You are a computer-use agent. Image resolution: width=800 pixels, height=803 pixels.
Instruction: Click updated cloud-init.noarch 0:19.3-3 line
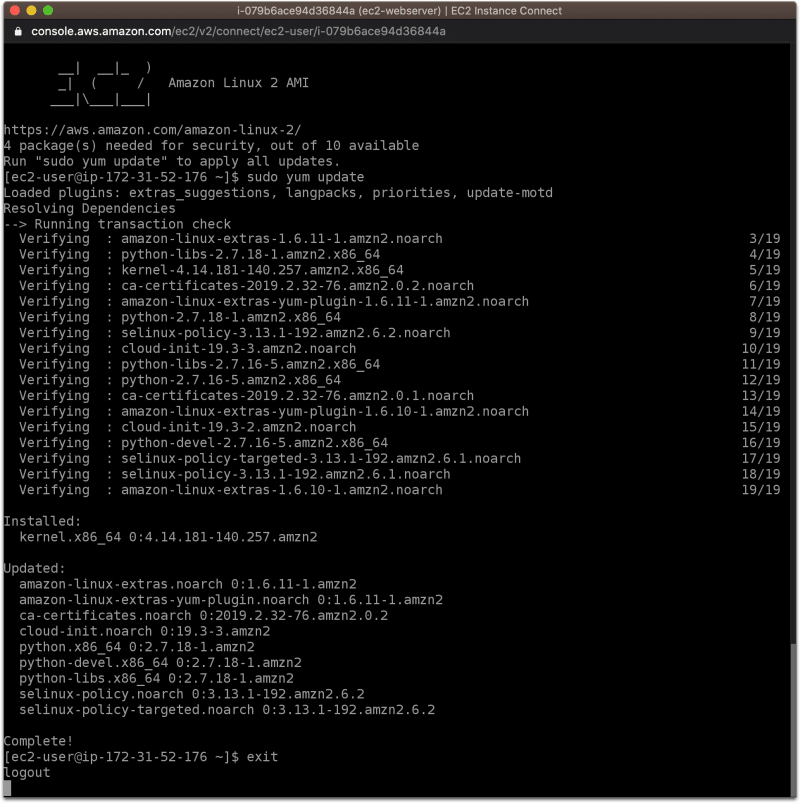pyautogui.click(x=144, y=631)
